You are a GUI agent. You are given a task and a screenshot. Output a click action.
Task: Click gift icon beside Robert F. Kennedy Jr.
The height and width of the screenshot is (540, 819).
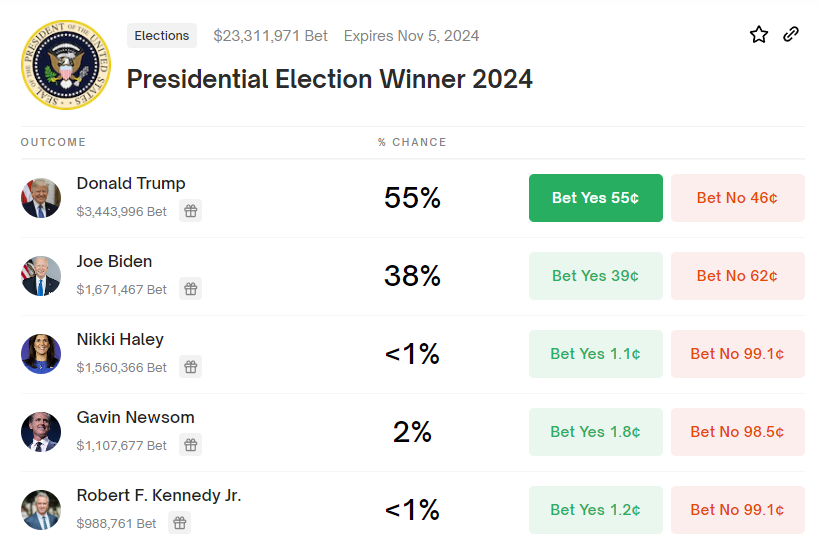180,523
